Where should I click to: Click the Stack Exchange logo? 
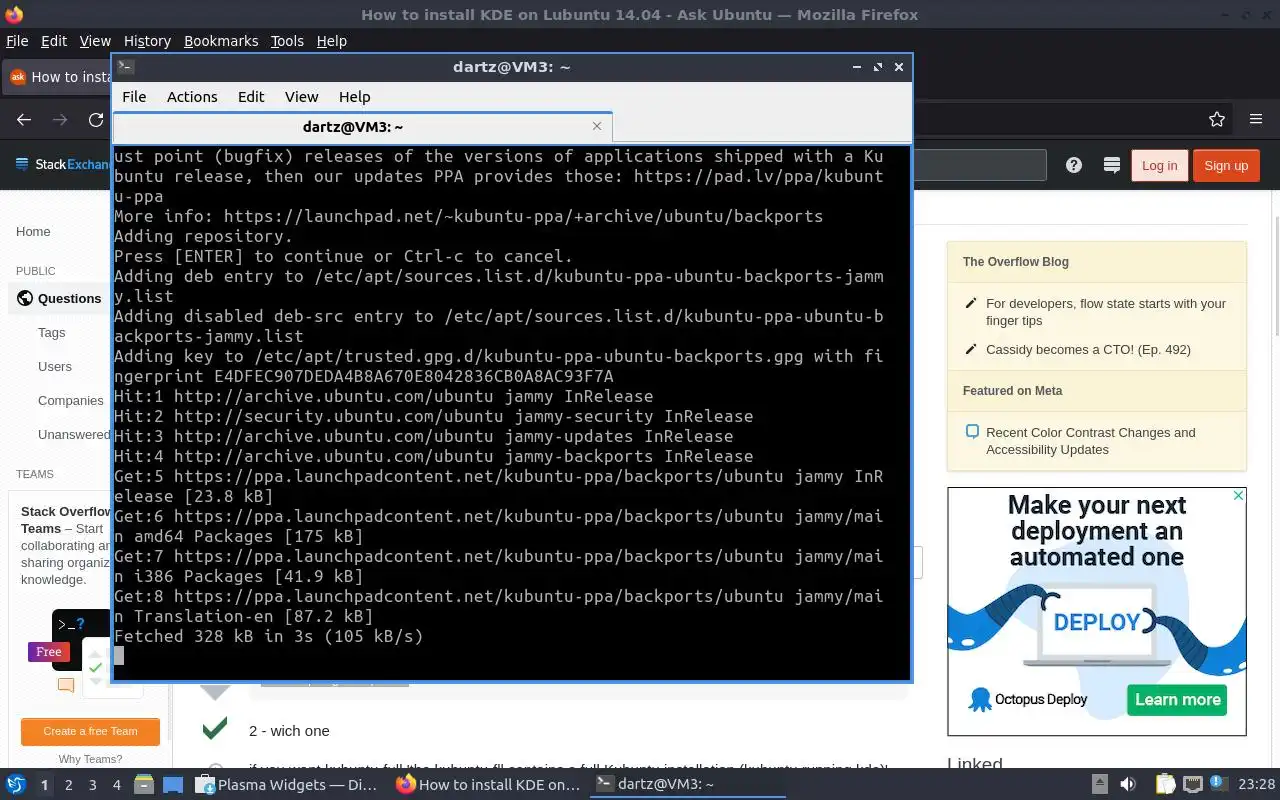(x=62, y=165)
